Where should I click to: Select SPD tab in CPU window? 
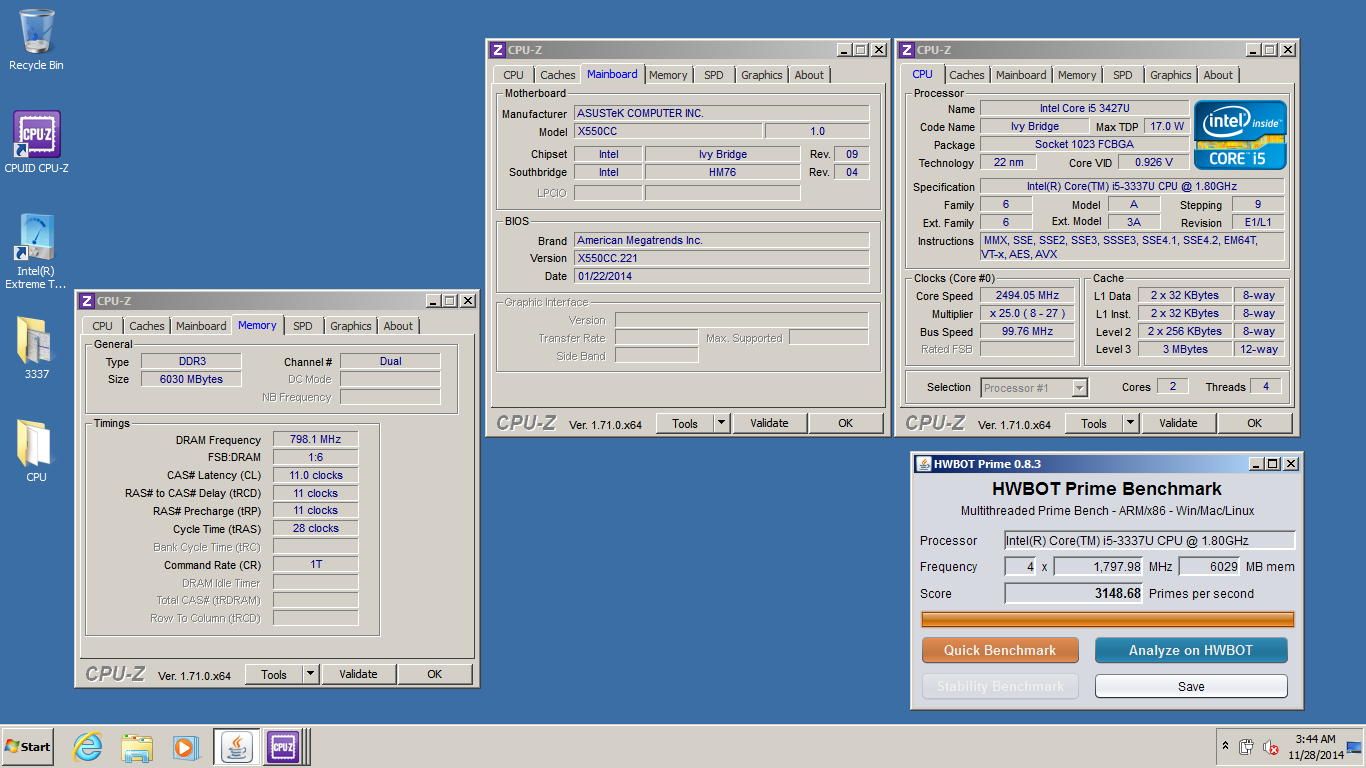click(x=1123, y=75)
